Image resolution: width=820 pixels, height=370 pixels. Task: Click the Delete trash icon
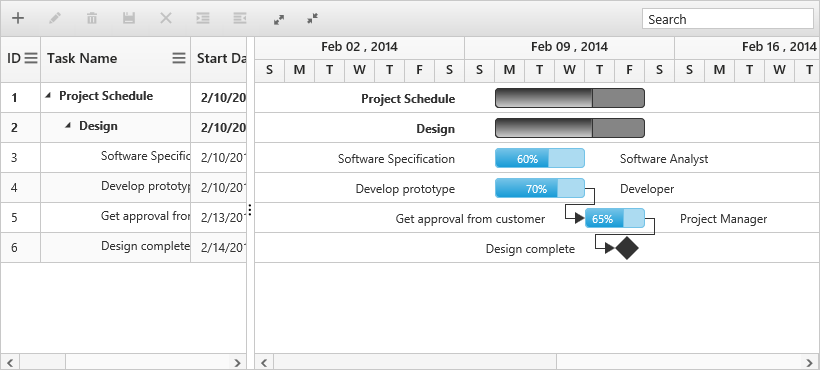92,18
